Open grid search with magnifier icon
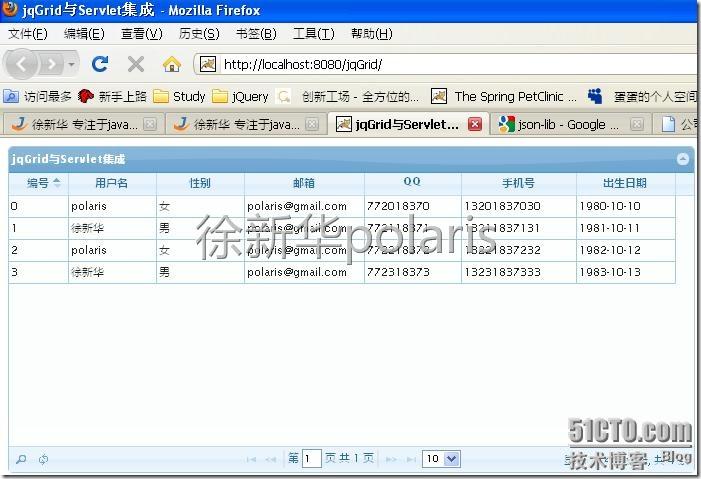The image size is (701, 479). [x=21, y=459]
